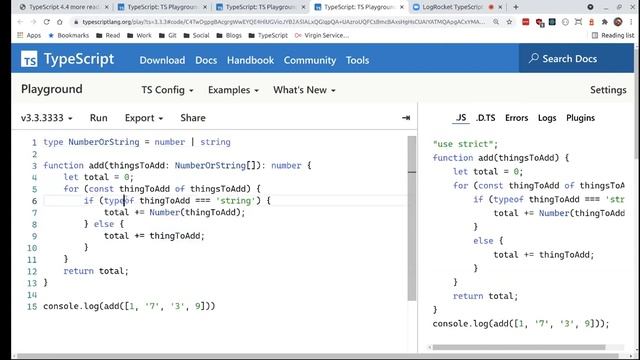640x360 pixels.
Task: Click the zoom magnifier icon in address bar
Action: 496,22
